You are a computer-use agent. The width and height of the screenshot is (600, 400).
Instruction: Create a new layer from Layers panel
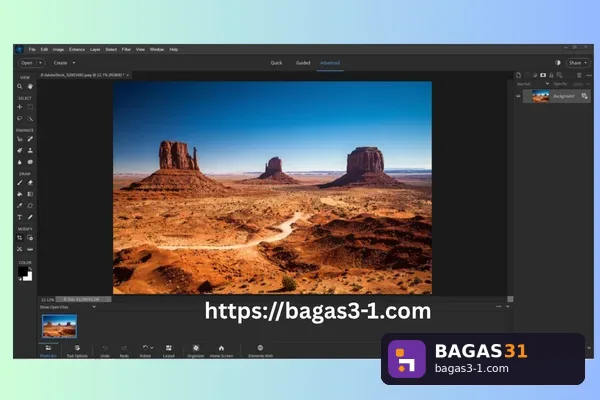click(x=518, y=75)
